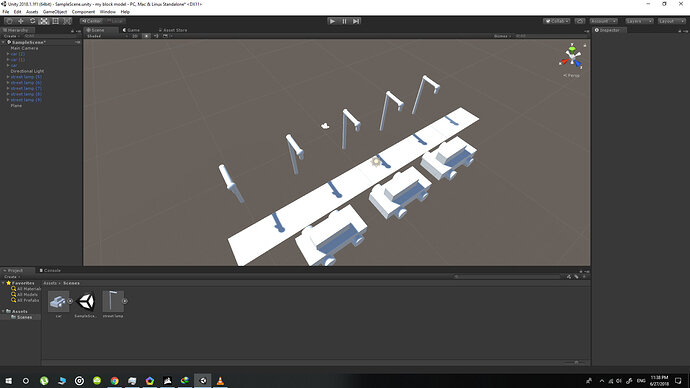The height and width of the screenshot is (388, 690).
Task: Select the Rect Transform tool
Action: (55, 21)
